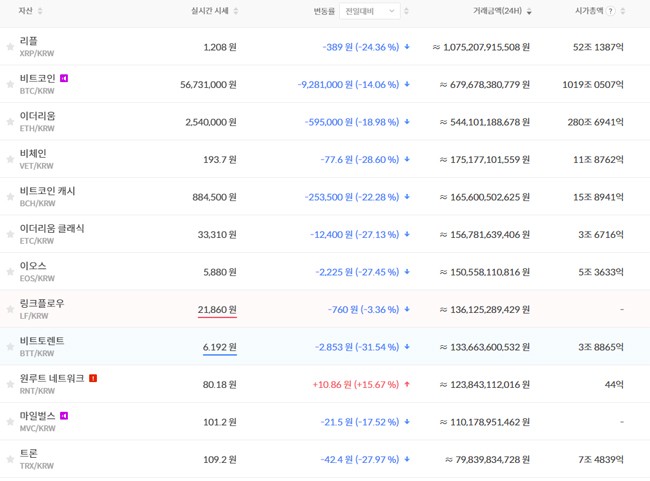Viewport: 650px width, 481px height.
Task: Click the -389 원 (-24.36 %) change
Action: [361, 47]
